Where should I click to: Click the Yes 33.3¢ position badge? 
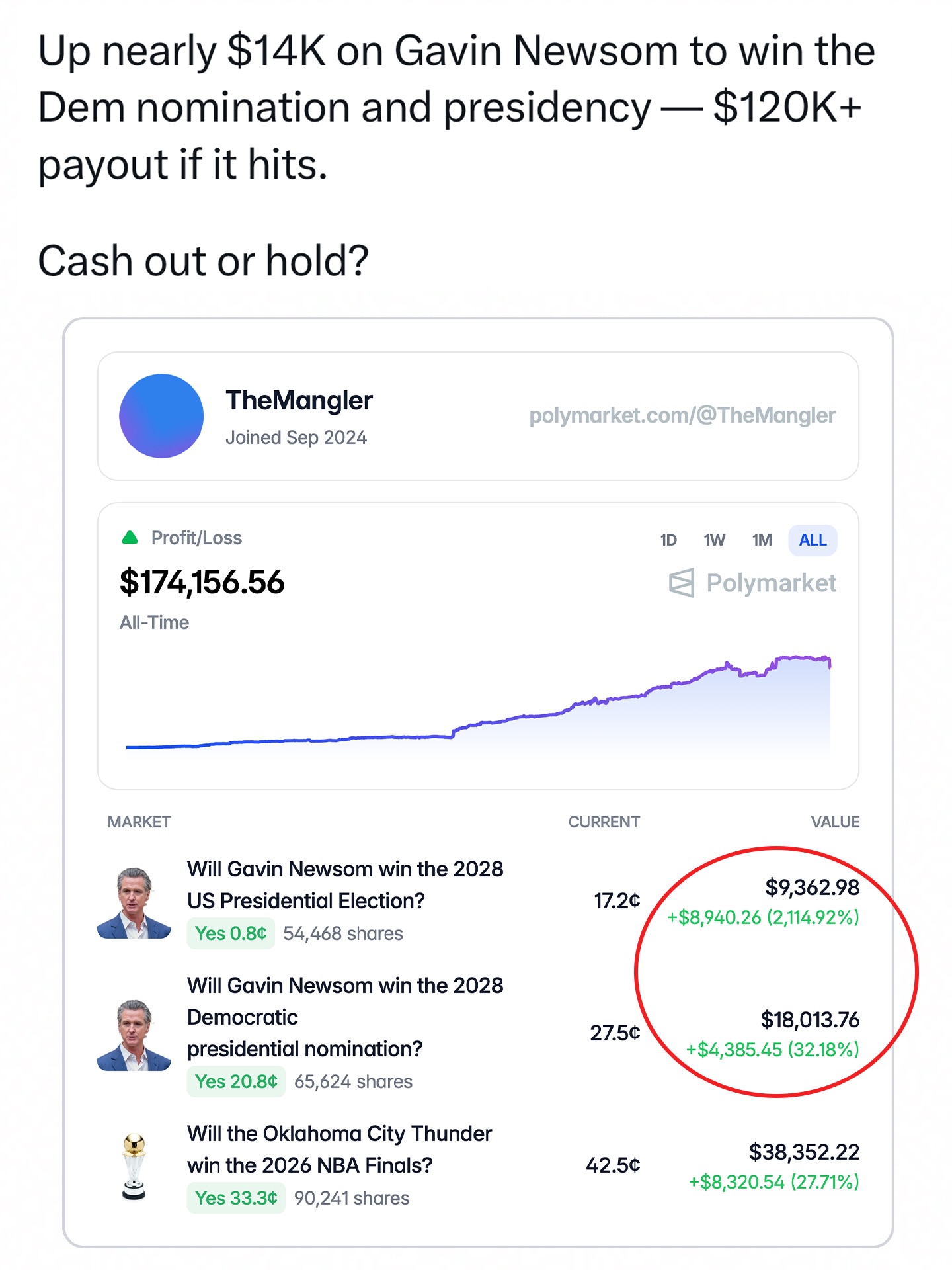pos(236,1198)
